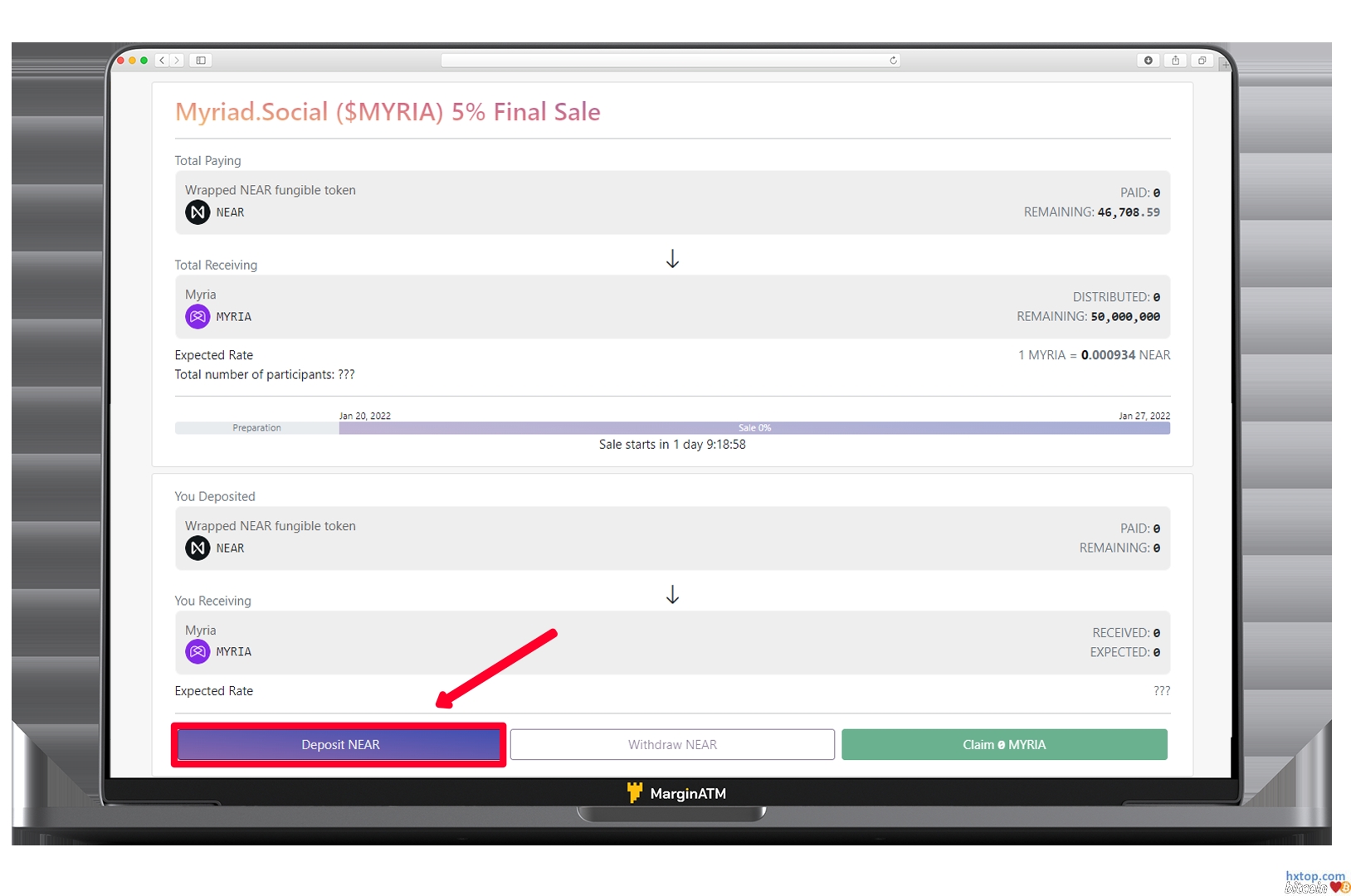The height and width of the screenshot is (896, 1351).
Task: Click the share icon in the toolbar
Action: click(x=1175, y=61)
